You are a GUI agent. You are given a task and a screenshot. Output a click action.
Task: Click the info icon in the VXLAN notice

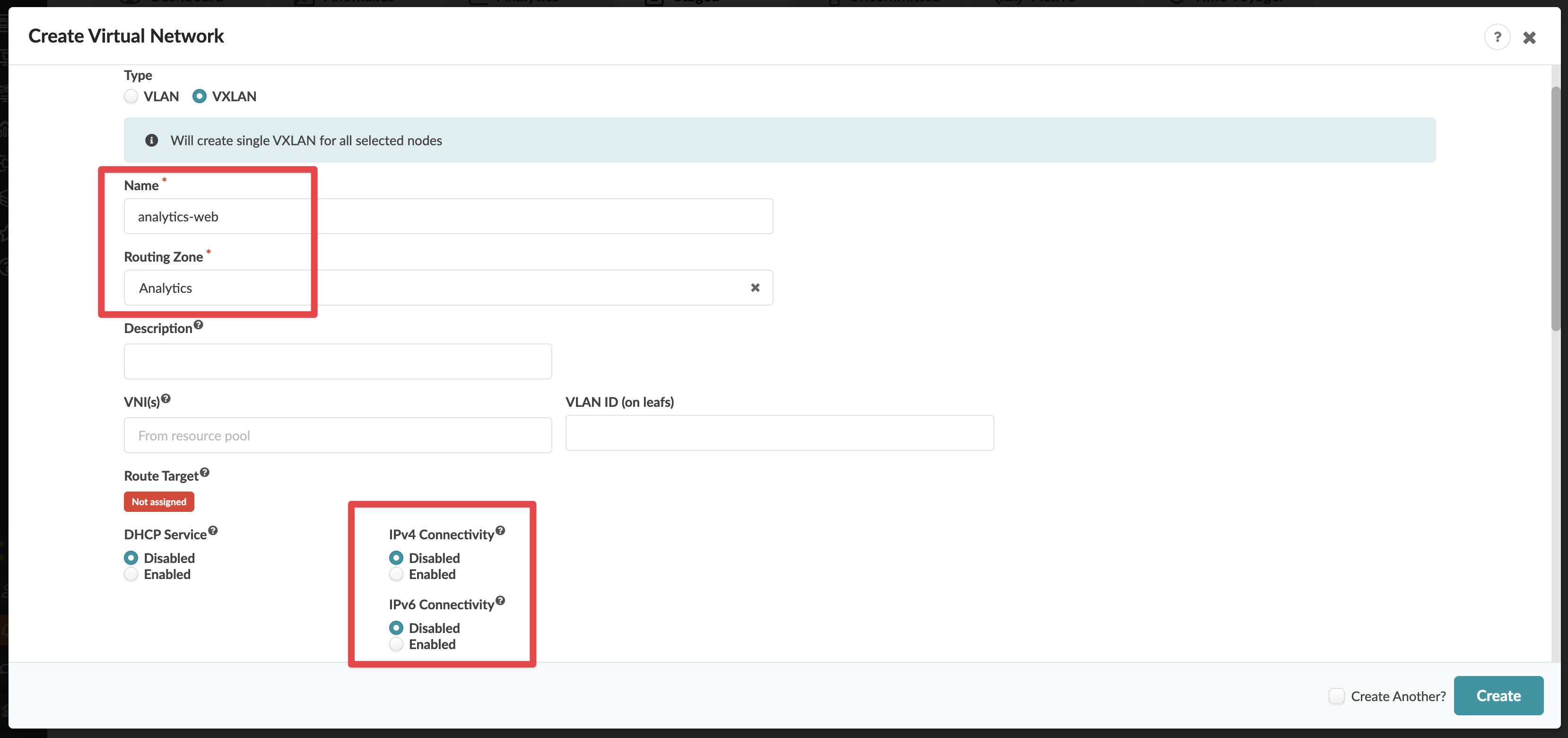click(152, 141)
